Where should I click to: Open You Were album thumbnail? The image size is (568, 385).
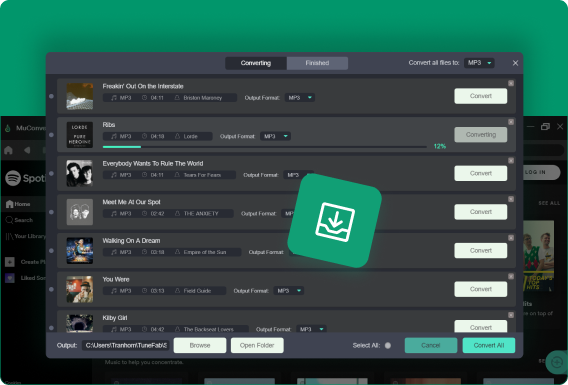80,289
